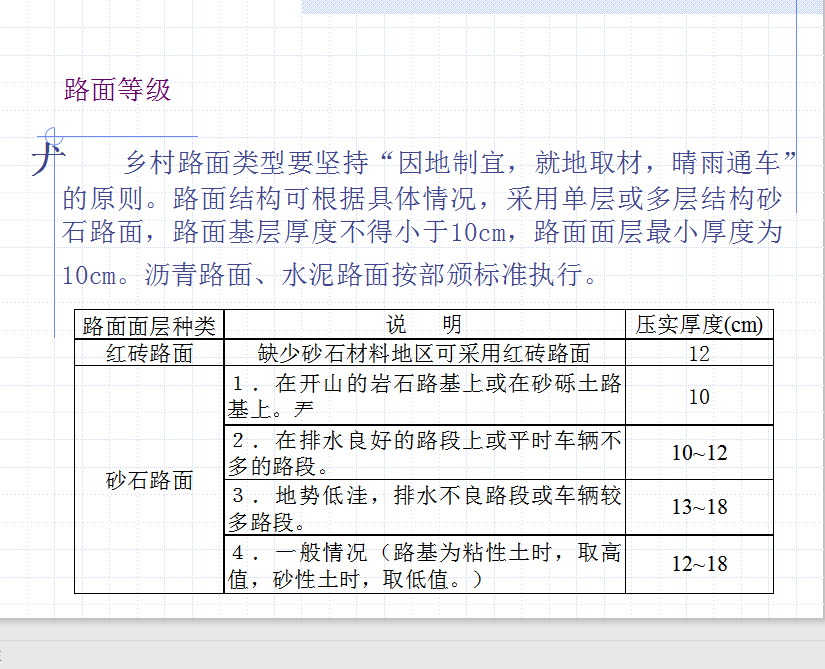Image resolution: width=825 pixels, height=669 pixels.
Task: Click the line starting 的原则。路面结构
Action: coord(422,198)
